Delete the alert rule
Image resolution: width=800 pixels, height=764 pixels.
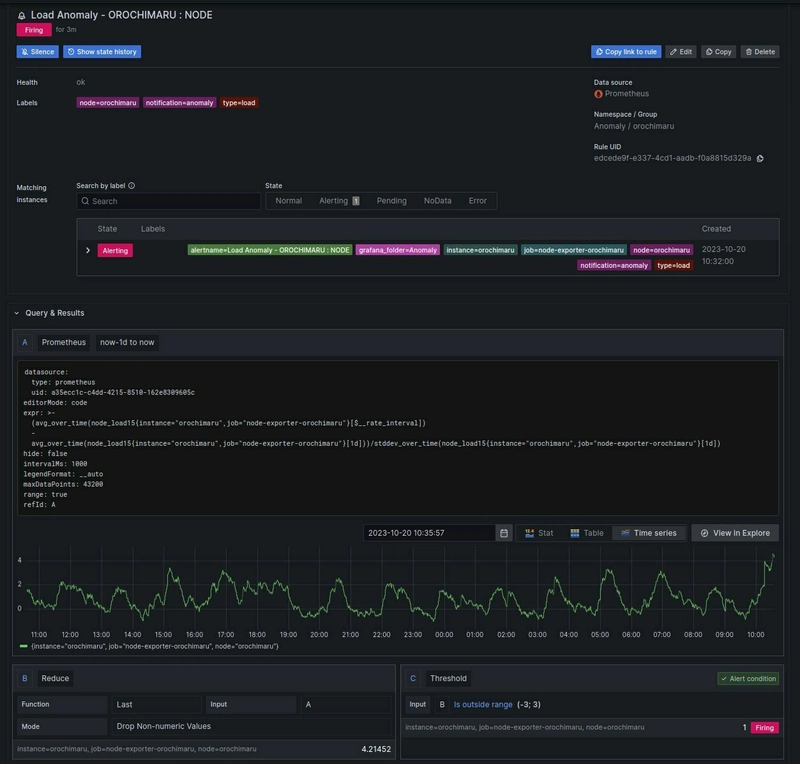coord(760,52)
